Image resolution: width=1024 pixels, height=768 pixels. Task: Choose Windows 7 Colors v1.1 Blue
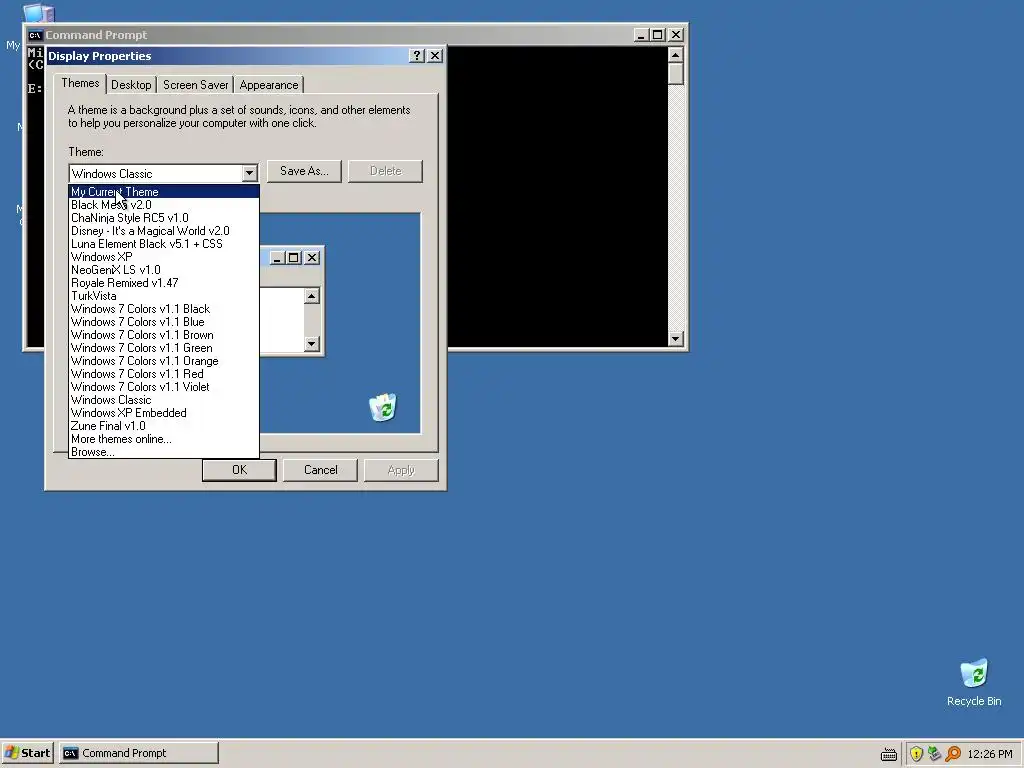pyautogui.click(x=164, y=322)
